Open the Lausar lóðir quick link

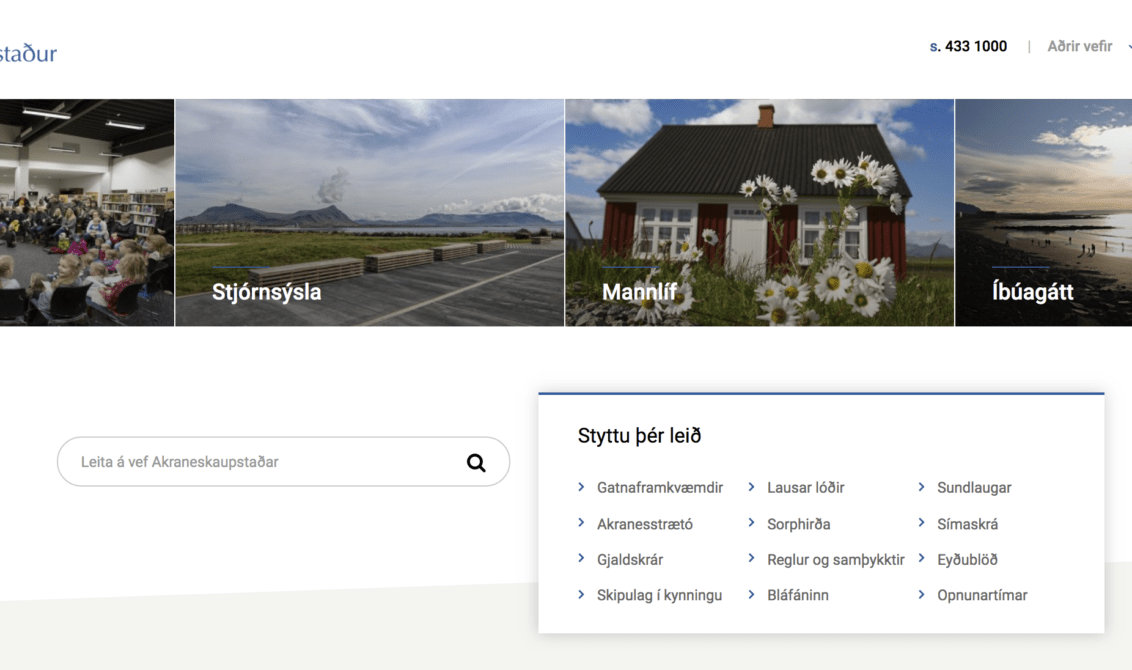pos(806,488)
